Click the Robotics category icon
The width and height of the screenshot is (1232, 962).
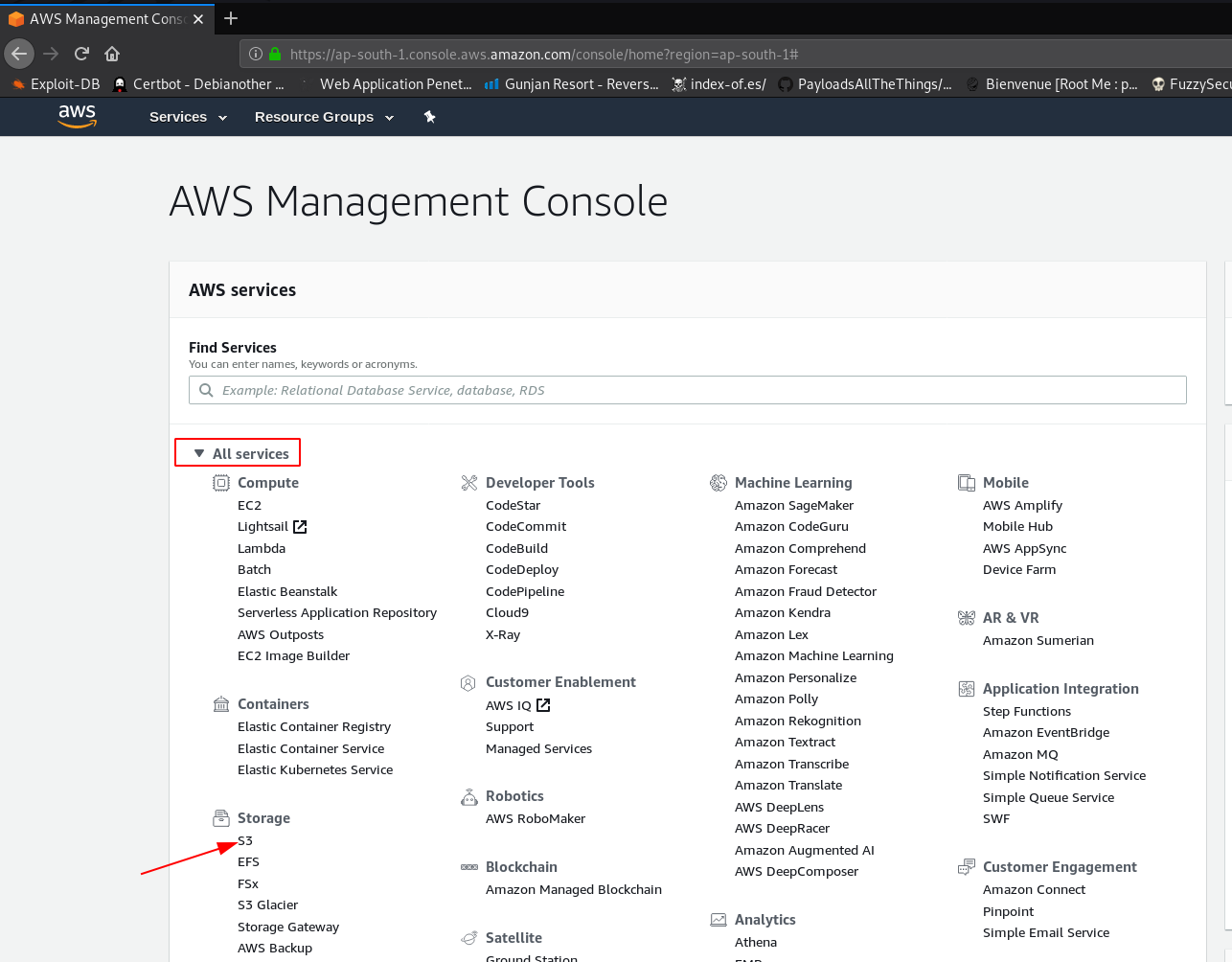(469, 796)
